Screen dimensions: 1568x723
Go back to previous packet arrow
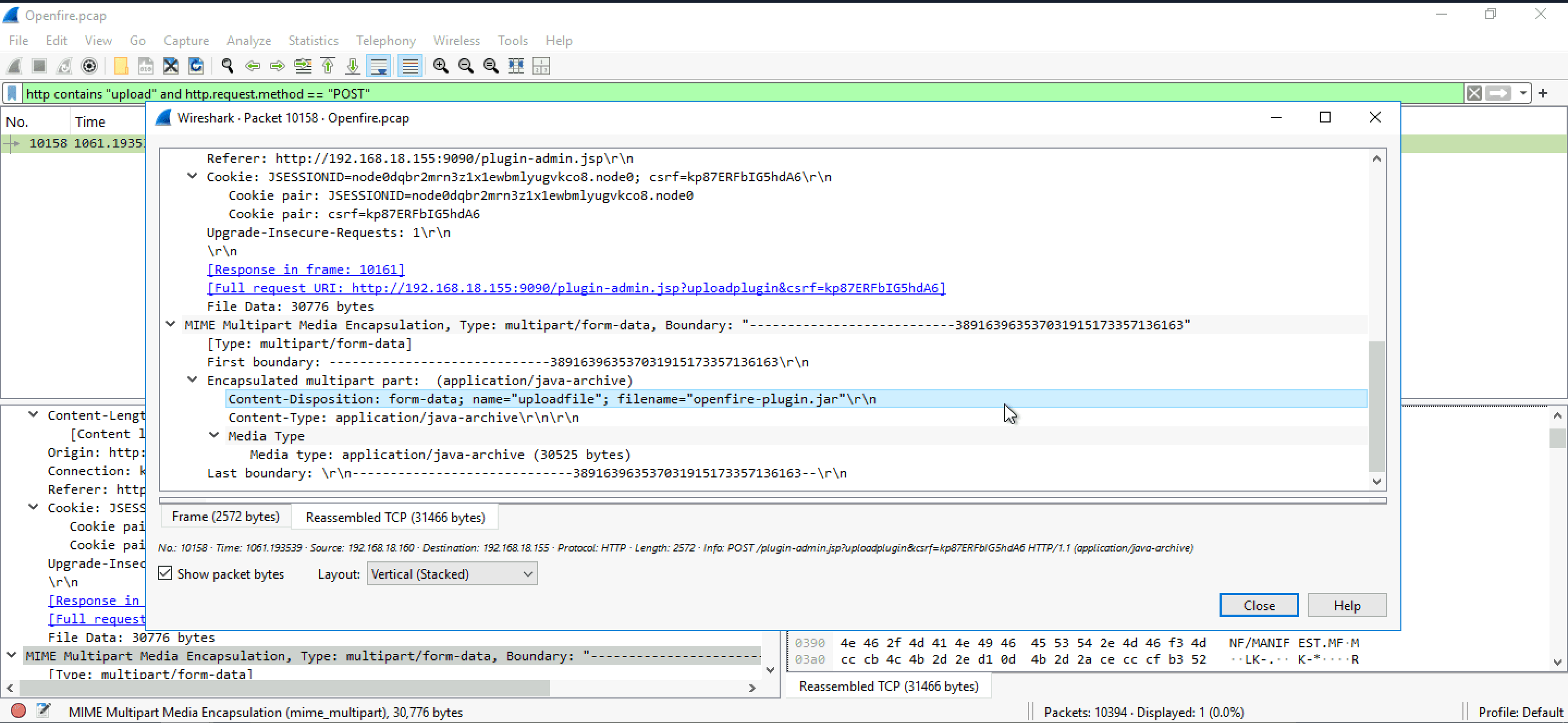coord(252,66)
